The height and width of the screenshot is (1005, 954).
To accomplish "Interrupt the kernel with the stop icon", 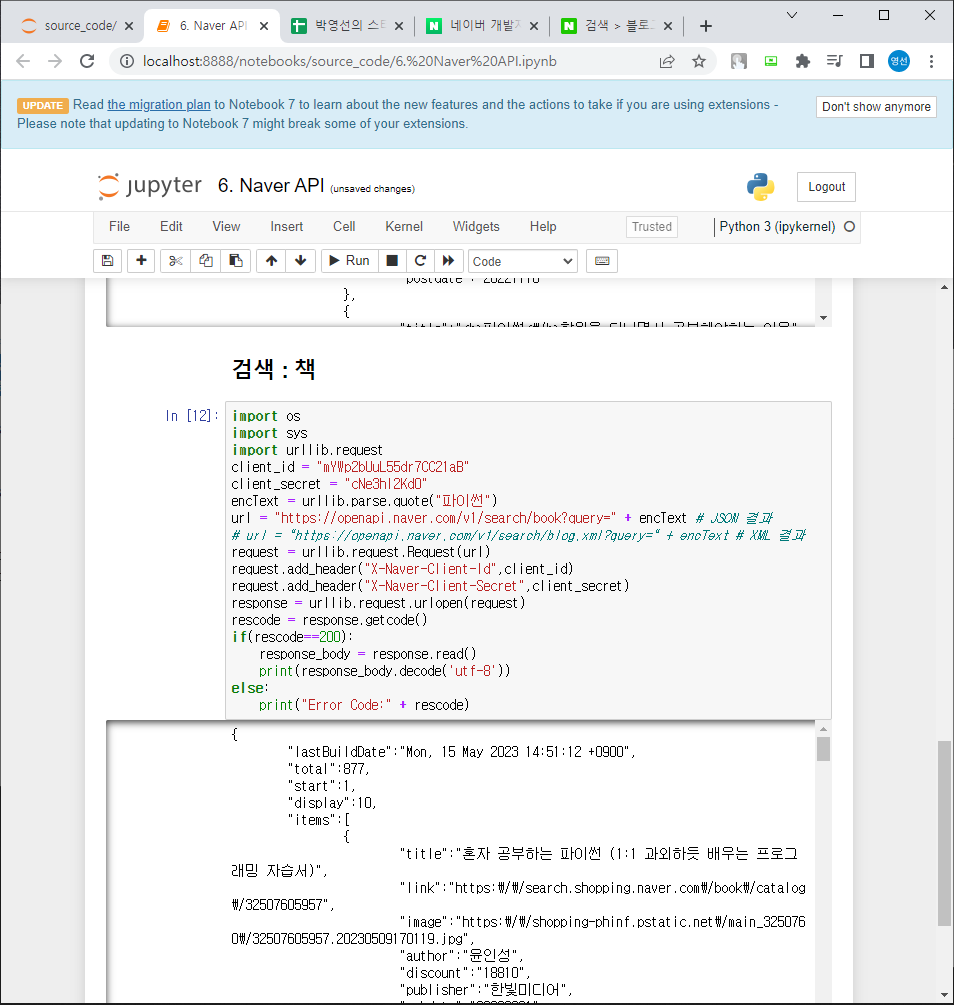I will pos(392,261).
